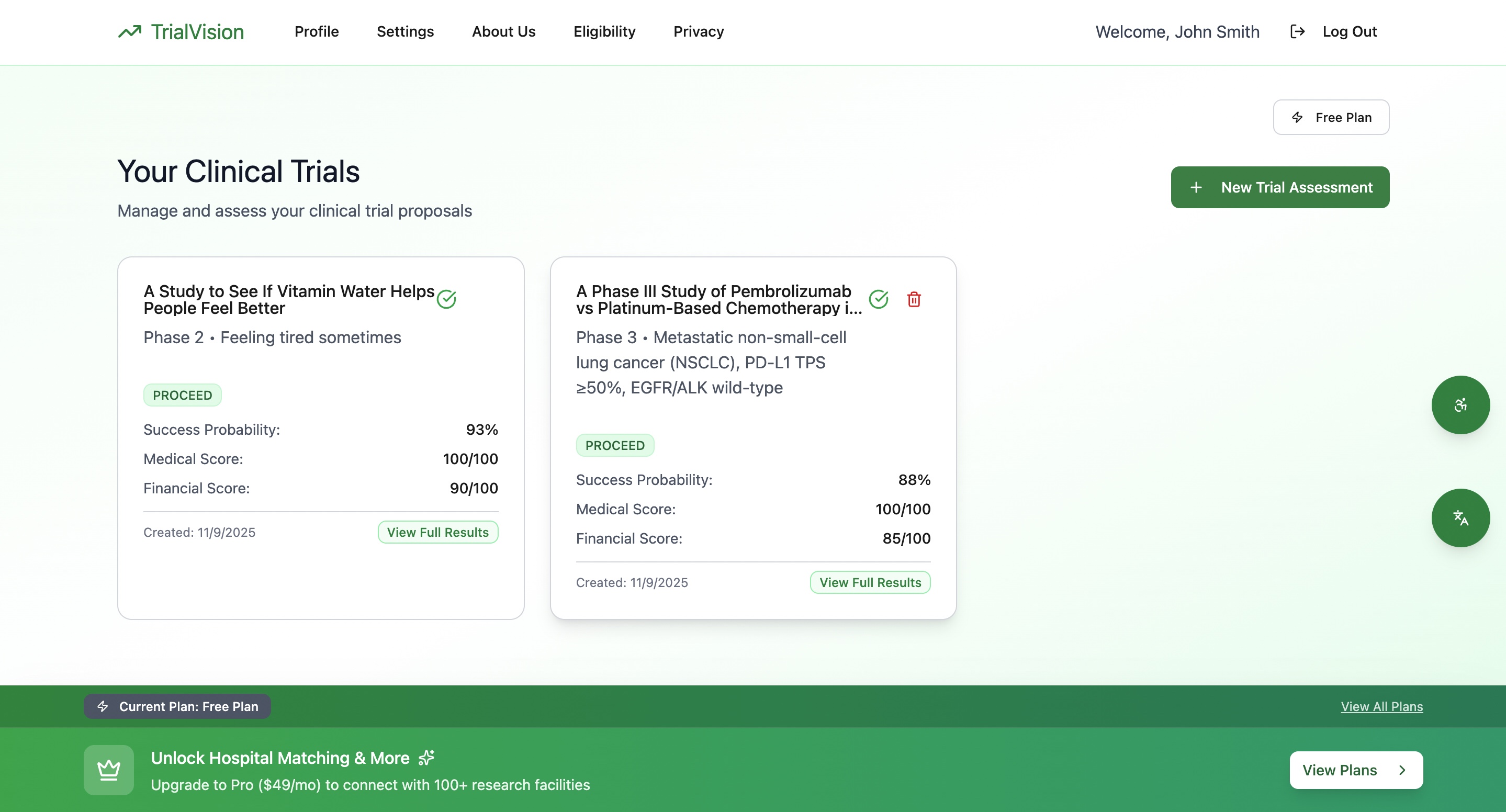The image size is (1506, 812).
Task: Click the Current Plan: Free Plan badge
Action: 177,706
